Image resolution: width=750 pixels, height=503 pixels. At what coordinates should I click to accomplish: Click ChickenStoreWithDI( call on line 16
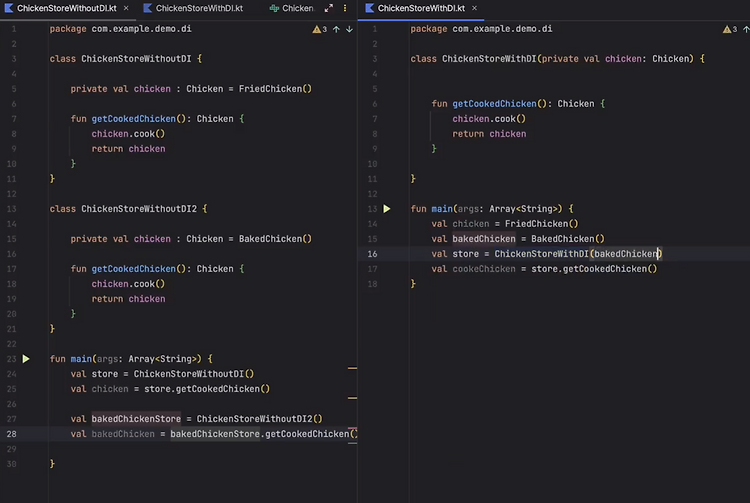[544, 253]
